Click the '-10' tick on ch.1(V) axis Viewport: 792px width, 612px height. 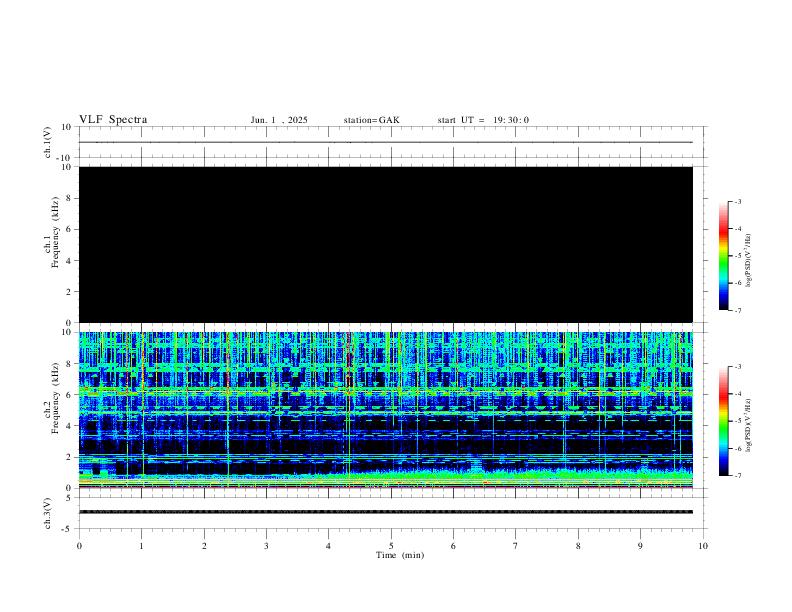tap(66, 158)
